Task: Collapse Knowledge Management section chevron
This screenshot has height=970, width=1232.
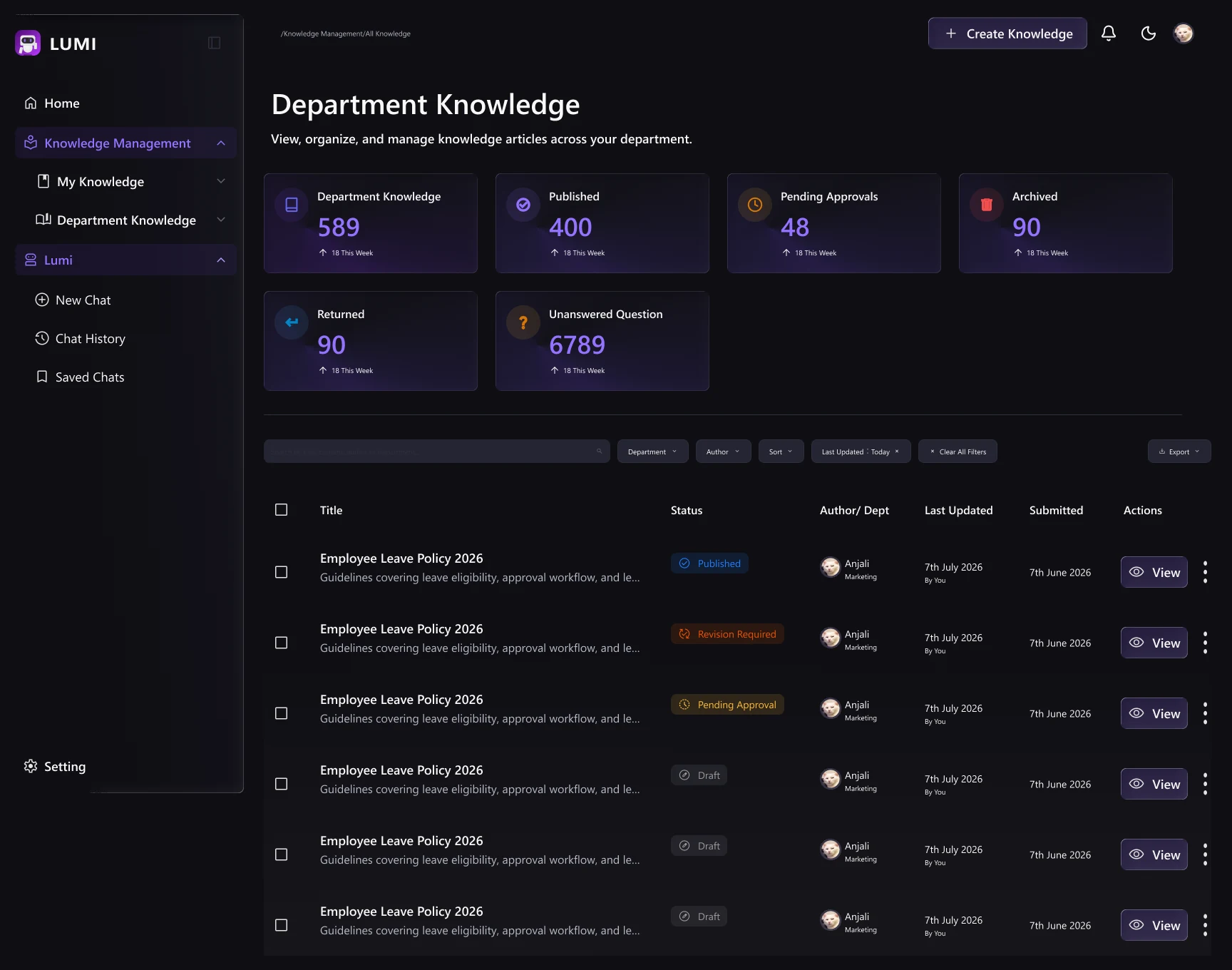Action: (x=221, y=143)
